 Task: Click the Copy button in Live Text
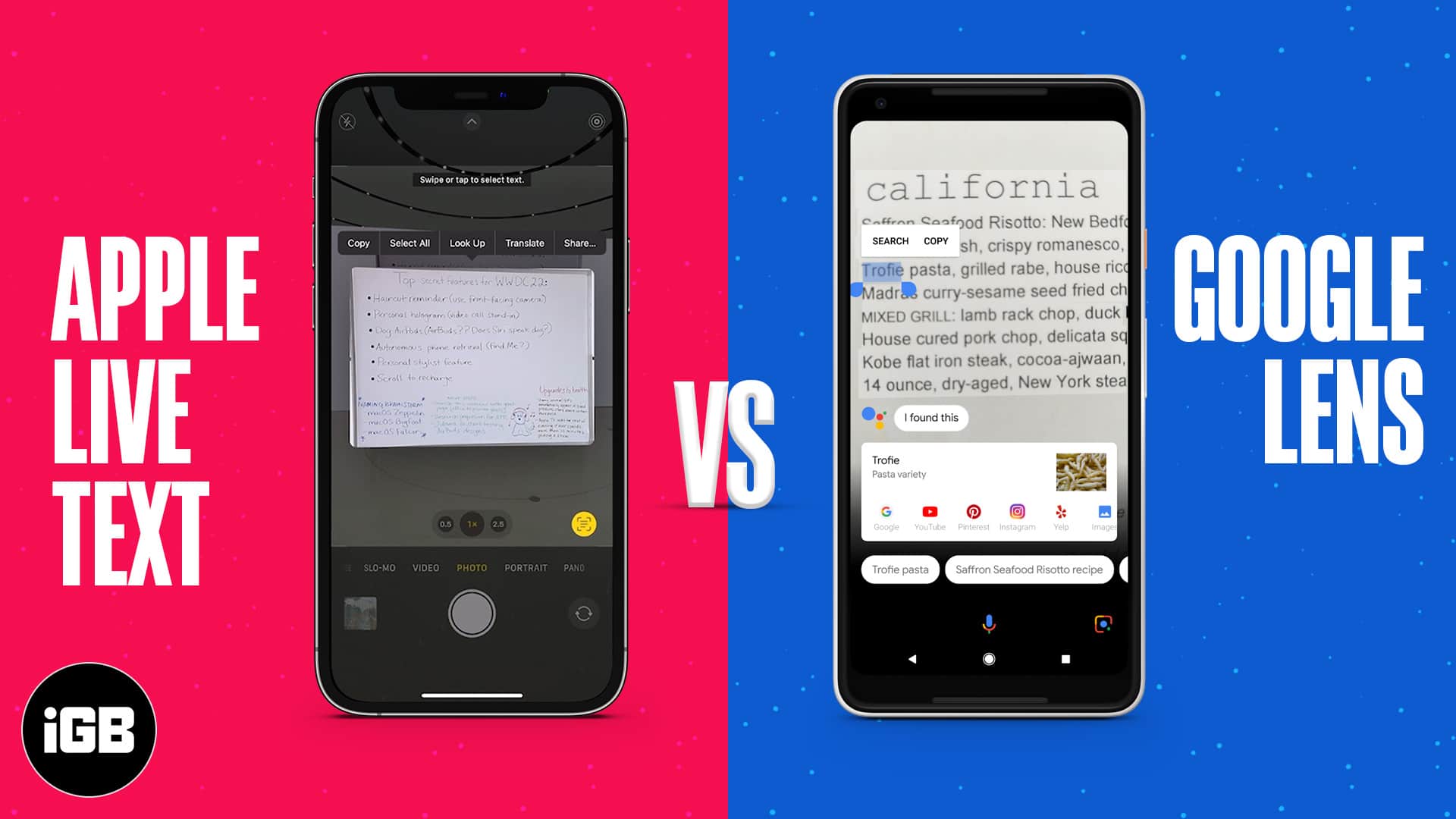point(357,243)
